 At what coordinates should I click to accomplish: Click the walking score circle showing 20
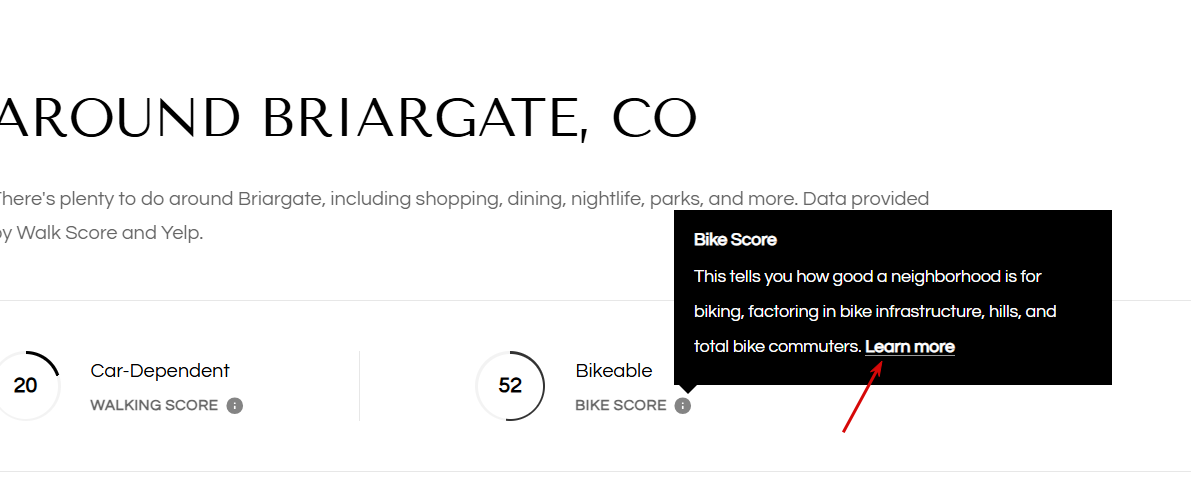[25, 386]
